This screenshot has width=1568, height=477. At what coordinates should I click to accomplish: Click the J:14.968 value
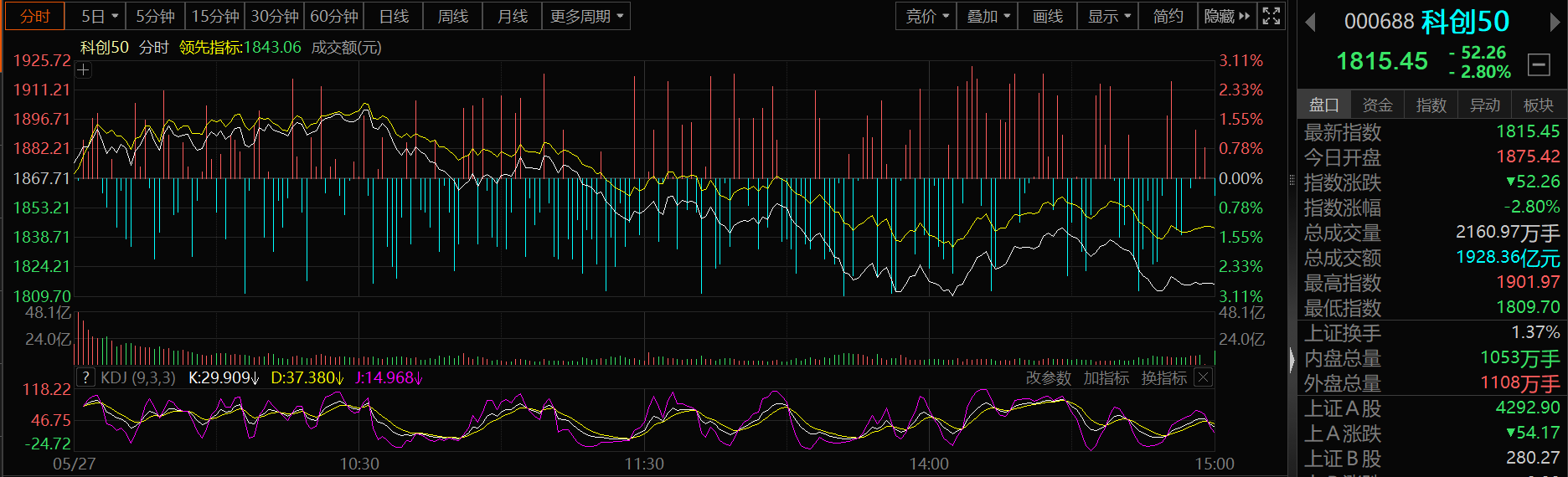[389, 378]
